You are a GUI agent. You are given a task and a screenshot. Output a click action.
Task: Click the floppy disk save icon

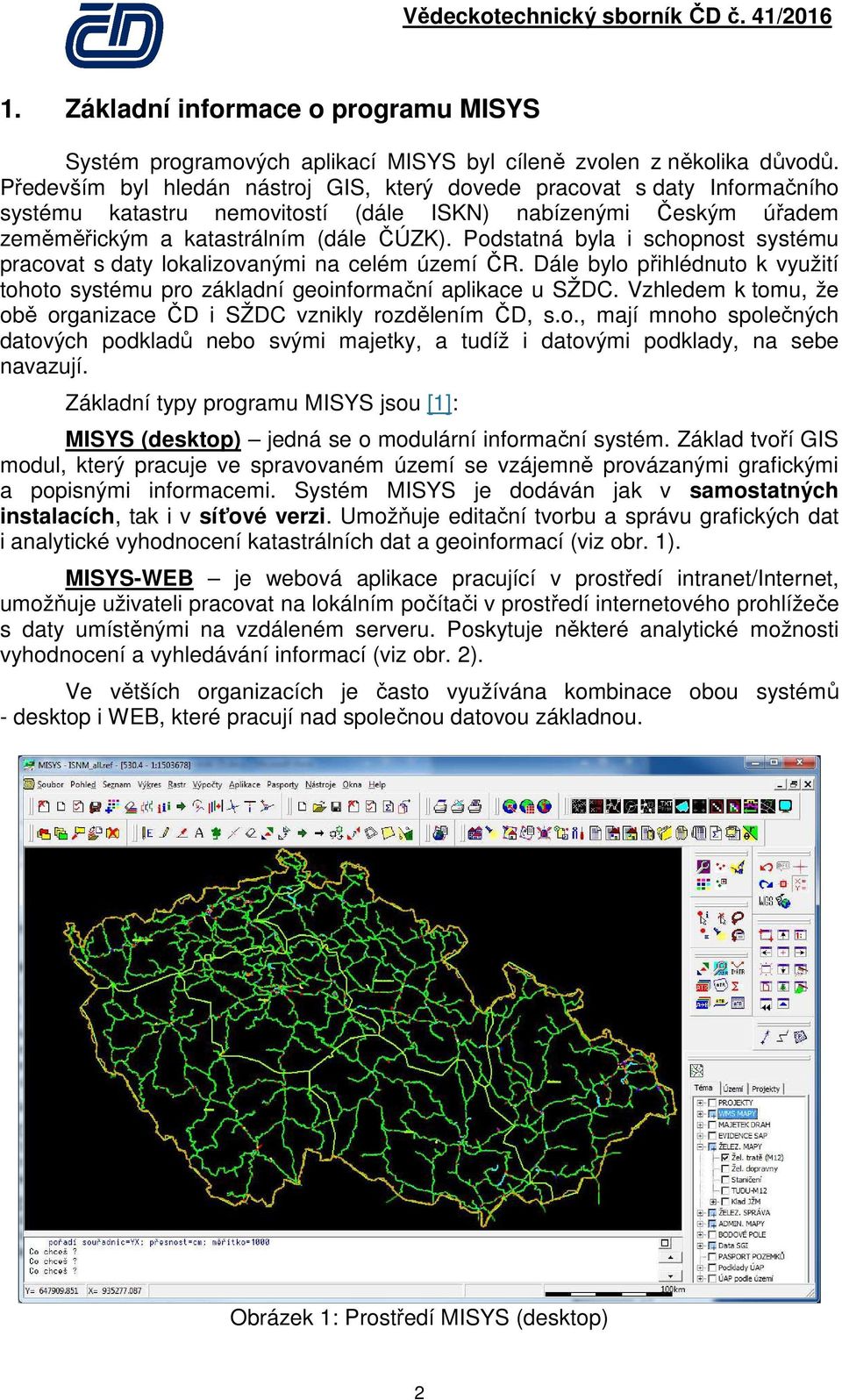(x=336, y=806)
